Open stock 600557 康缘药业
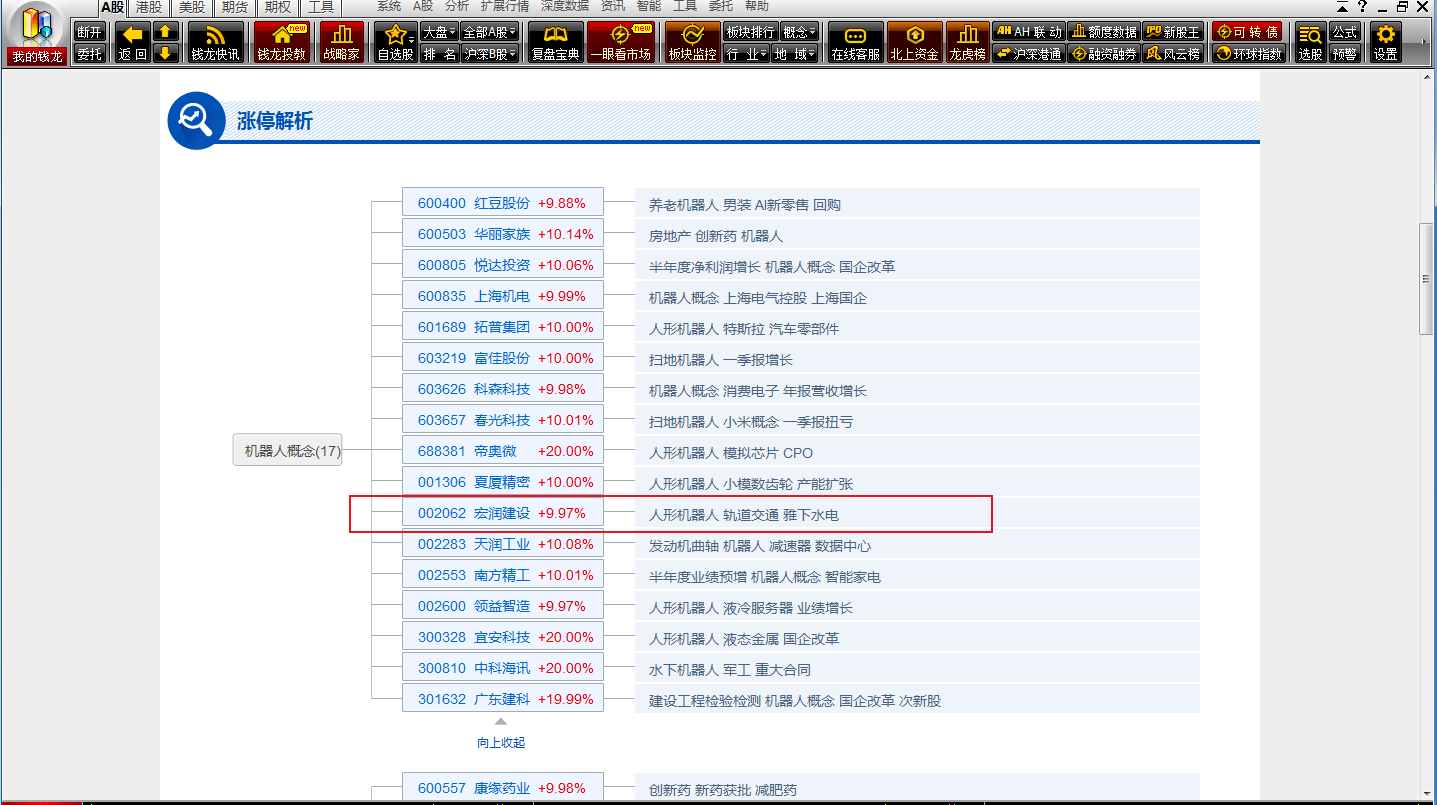1437x805 pixels. (x=502, y=788)
